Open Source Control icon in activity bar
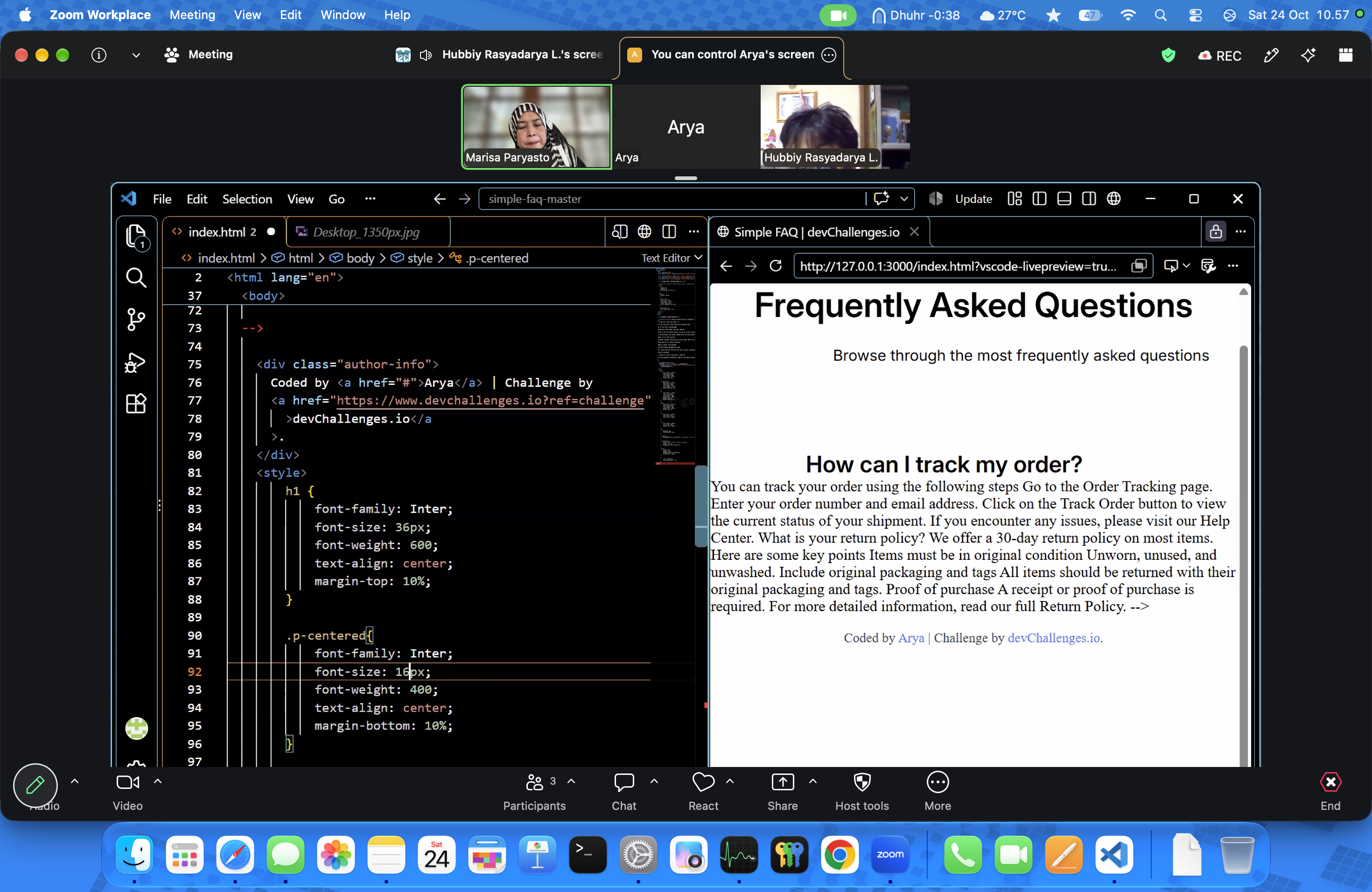Viewport: 1372px width, 892px height. coord(136,319)
